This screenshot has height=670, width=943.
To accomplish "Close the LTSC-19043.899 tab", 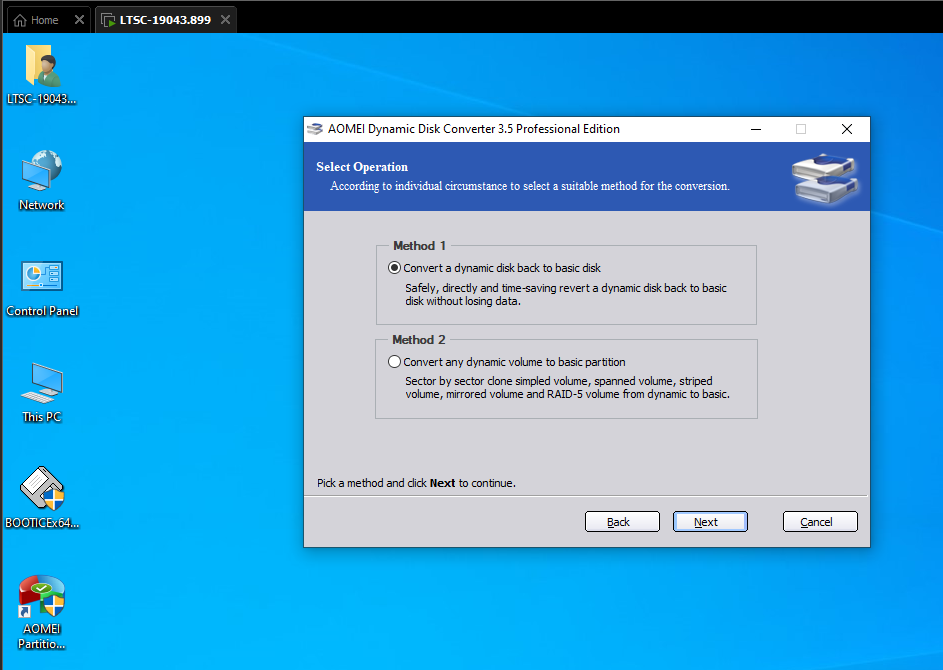I will 225,20.
